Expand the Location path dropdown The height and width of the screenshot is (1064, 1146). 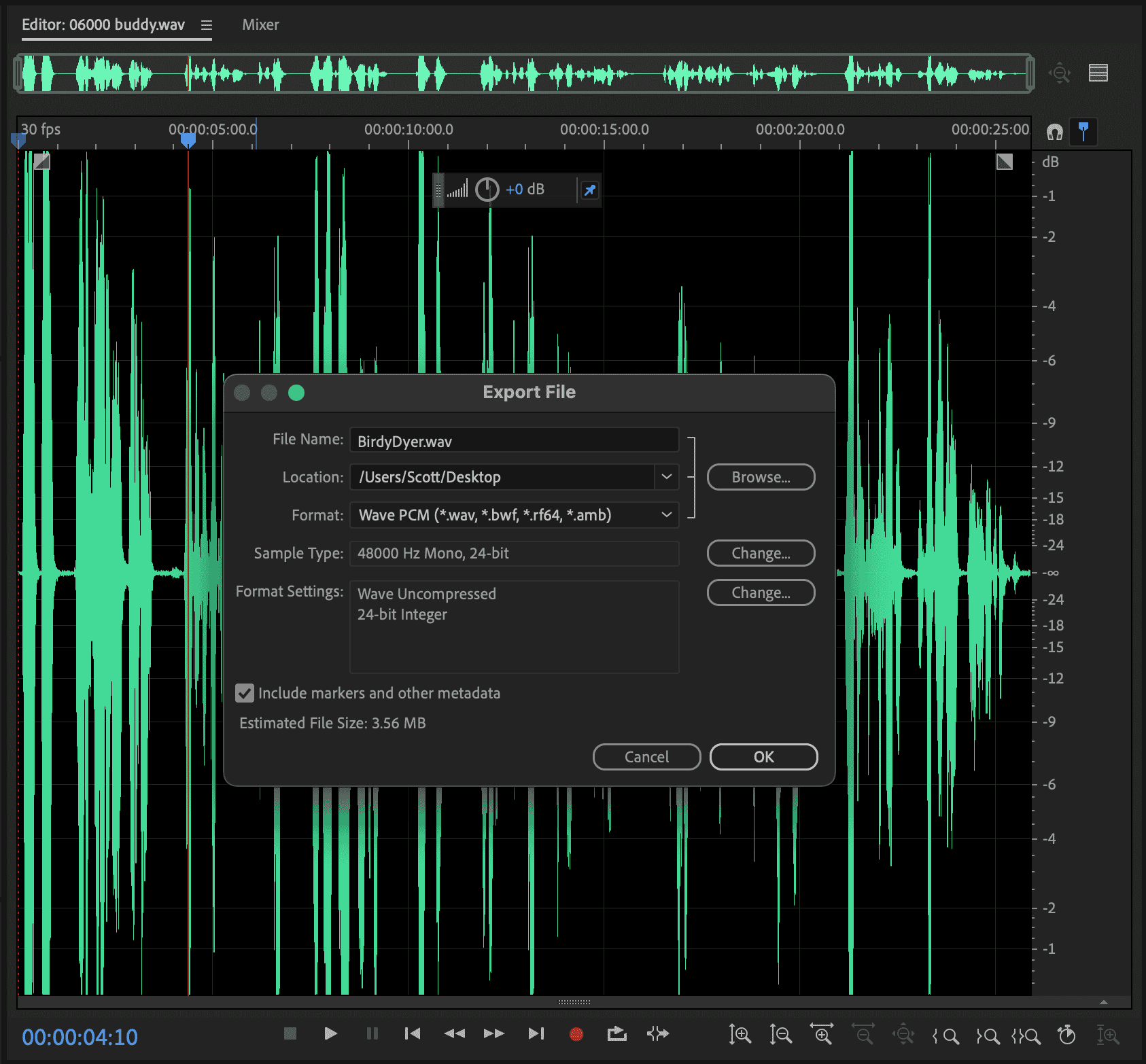pyautogui.click(x=666, y=477)
